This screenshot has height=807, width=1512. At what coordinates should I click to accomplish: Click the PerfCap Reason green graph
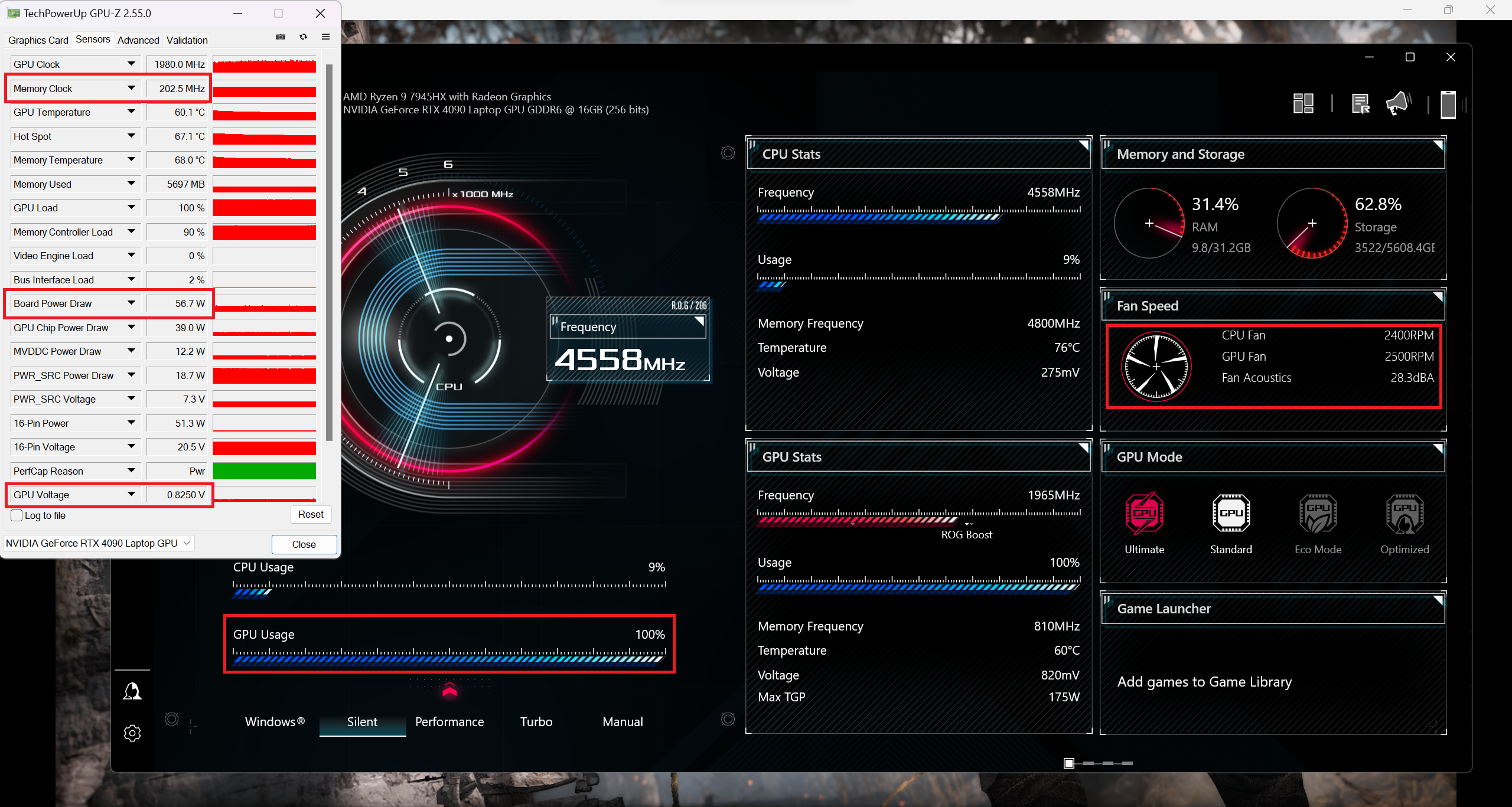264,471
